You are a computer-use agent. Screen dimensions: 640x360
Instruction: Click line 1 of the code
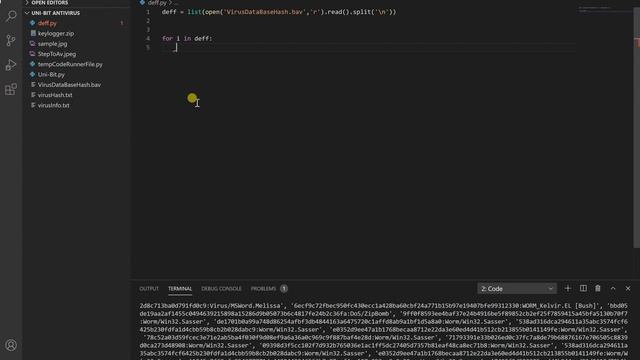pyautogui.click(x=279, y=12)
